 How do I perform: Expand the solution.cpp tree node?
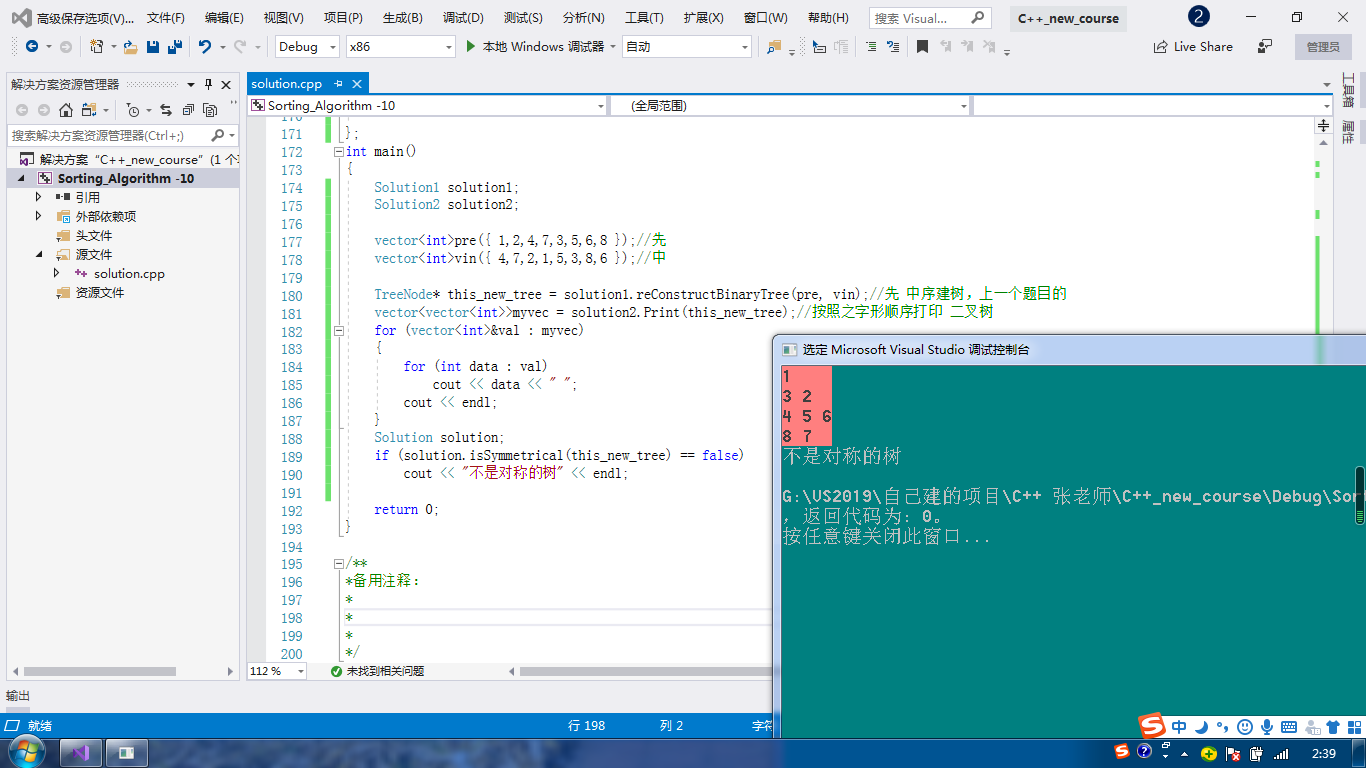57,273
